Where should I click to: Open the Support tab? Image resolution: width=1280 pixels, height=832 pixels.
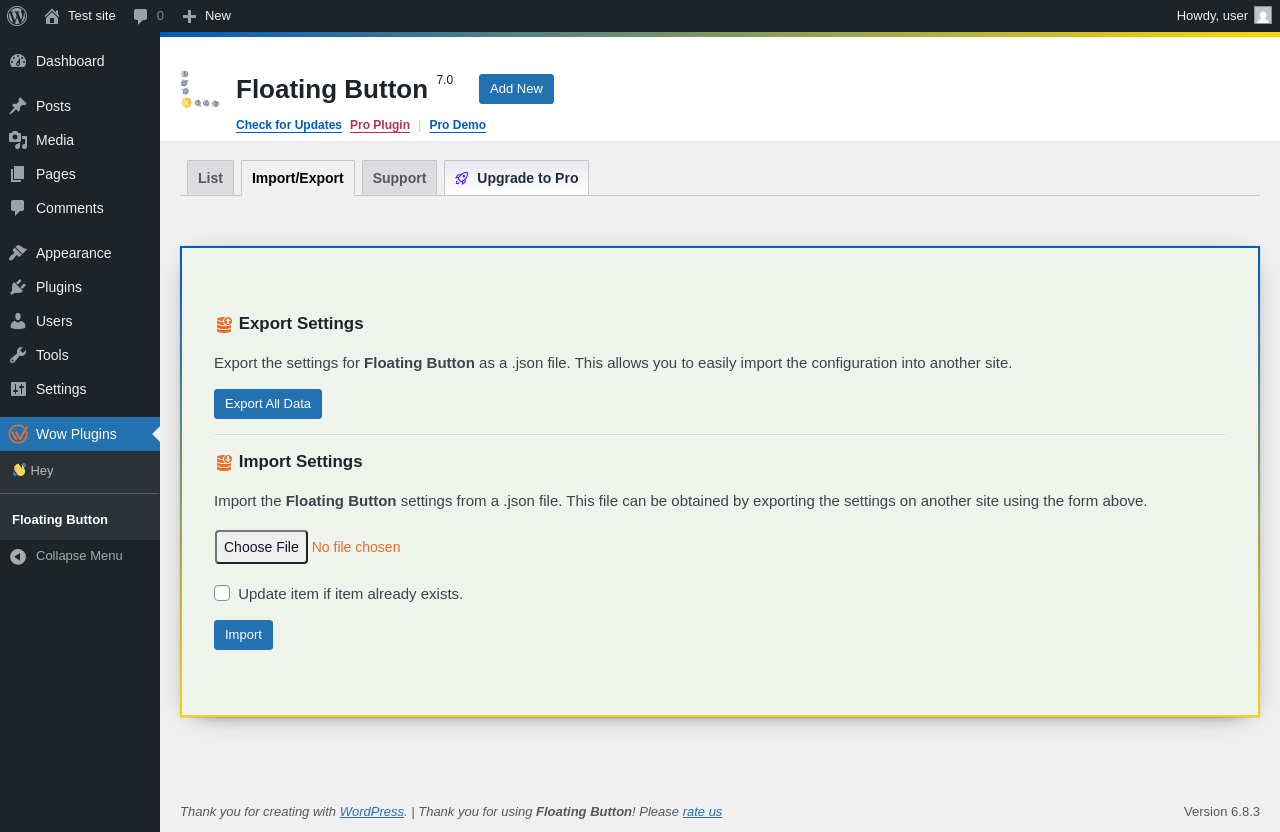tap(399, 178)
